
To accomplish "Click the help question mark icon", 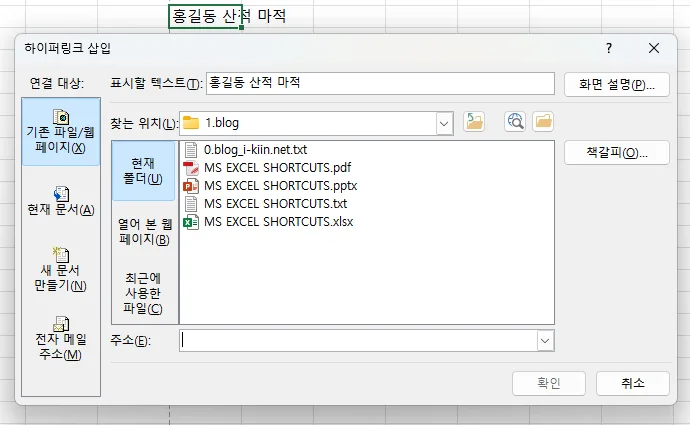I will click(609, 48).
